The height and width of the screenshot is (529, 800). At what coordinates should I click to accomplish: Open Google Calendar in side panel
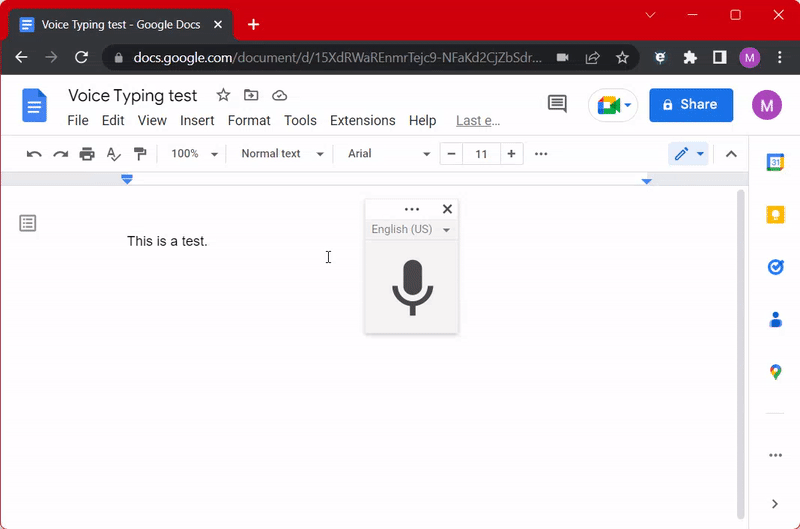coord(775,162)
